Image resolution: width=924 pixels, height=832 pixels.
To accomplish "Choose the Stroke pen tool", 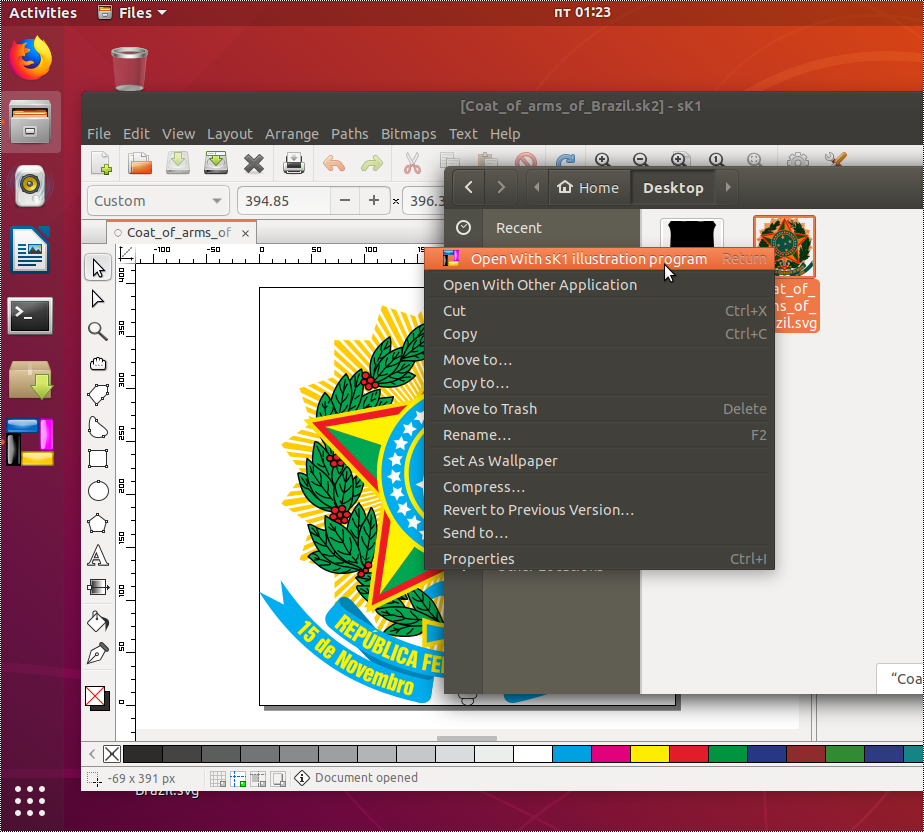I will click(x=98, y=653).
